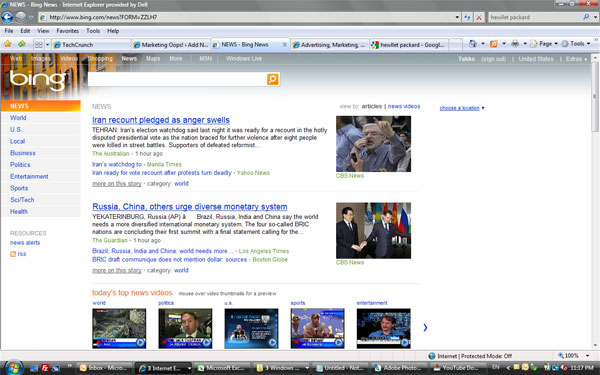Viewport: 600px width, 375px height.
Task: Switch to Advertising, Marketing tab
Action: pyautogui.click(x=329, y=45)
